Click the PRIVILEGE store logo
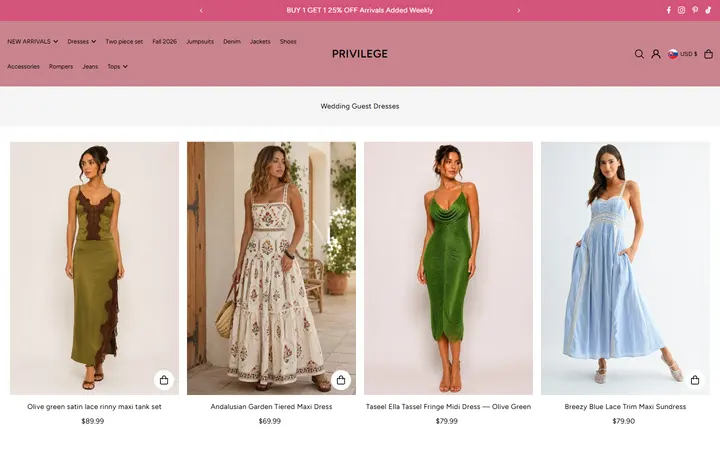The height and width of the screenshot is (450, 720). pyautogui.click(x=360, y=54)
